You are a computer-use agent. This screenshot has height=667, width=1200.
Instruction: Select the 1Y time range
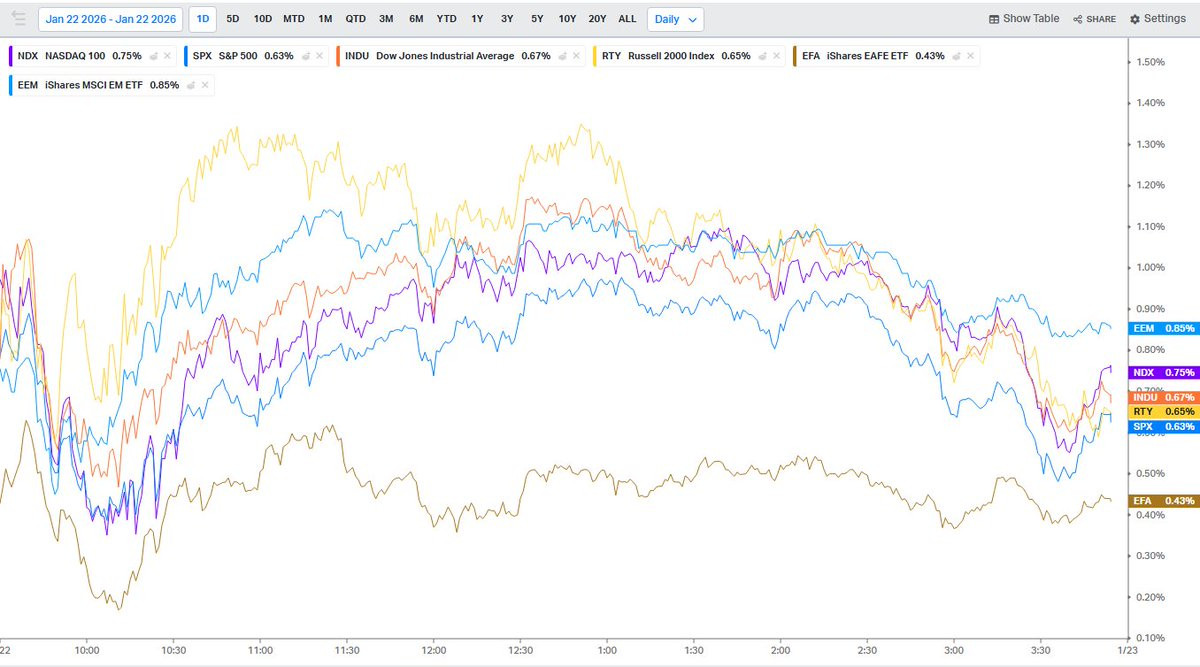pos(477,19)
